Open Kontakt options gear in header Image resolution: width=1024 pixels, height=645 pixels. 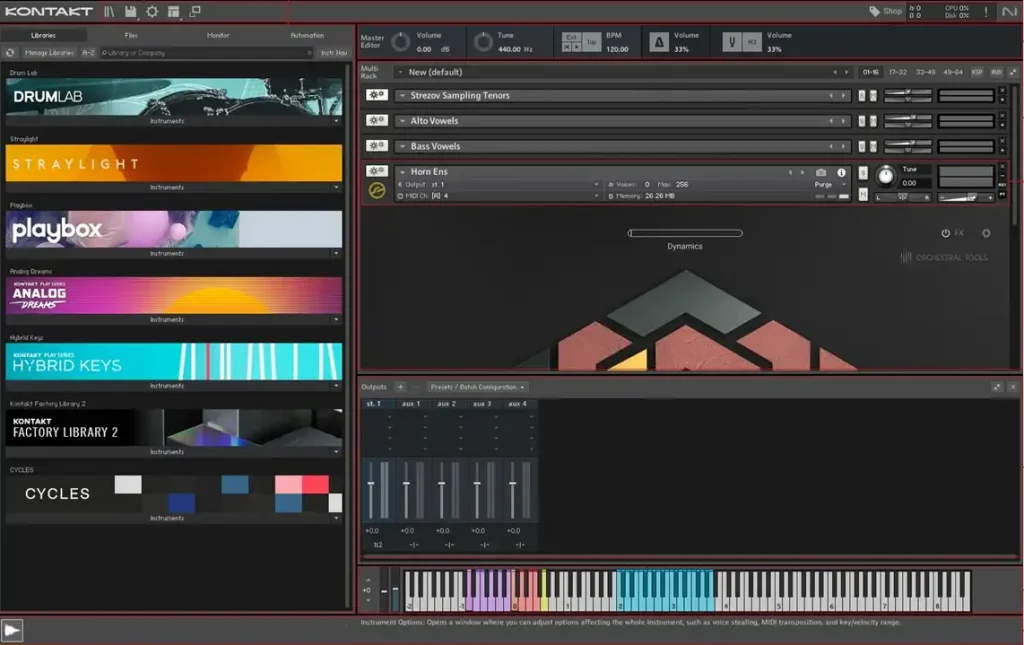[x=152, y=12]
